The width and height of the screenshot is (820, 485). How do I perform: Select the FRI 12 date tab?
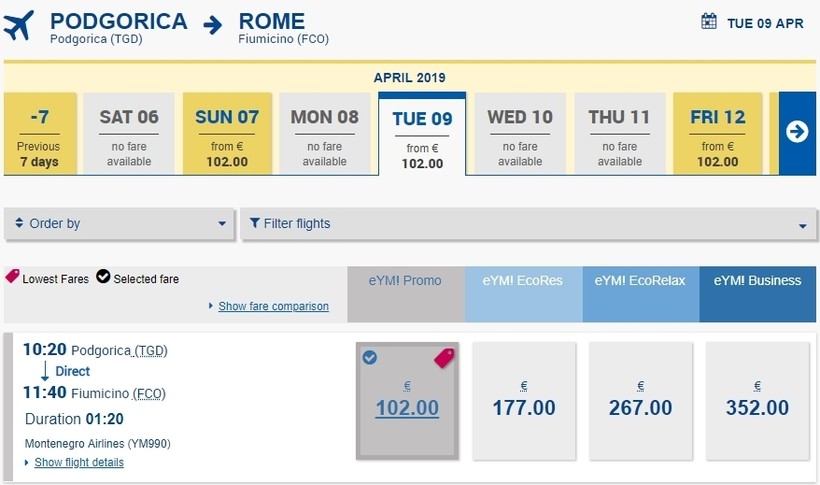tap(718, 133)
